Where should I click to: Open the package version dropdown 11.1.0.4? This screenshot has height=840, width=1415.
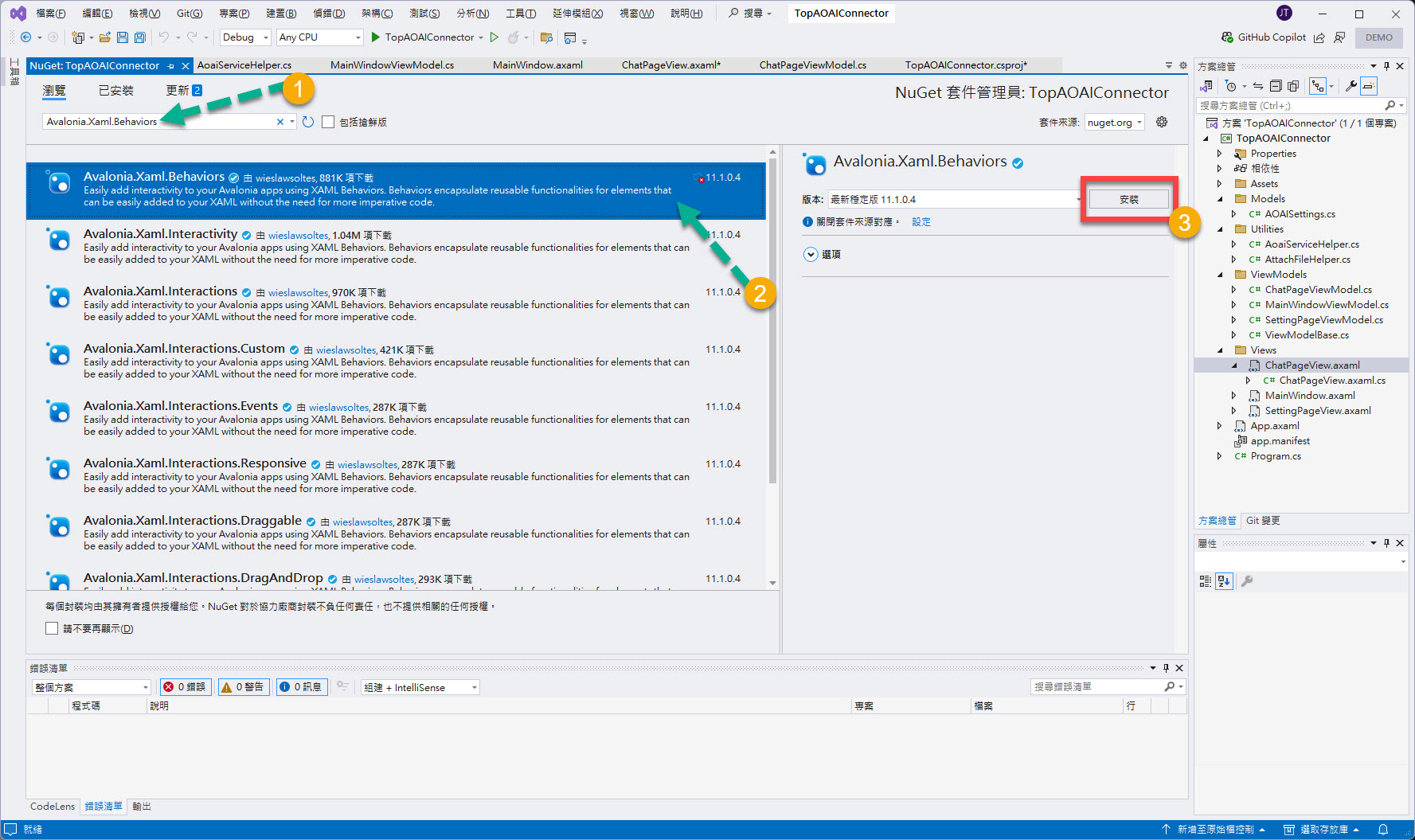(956, 199)
